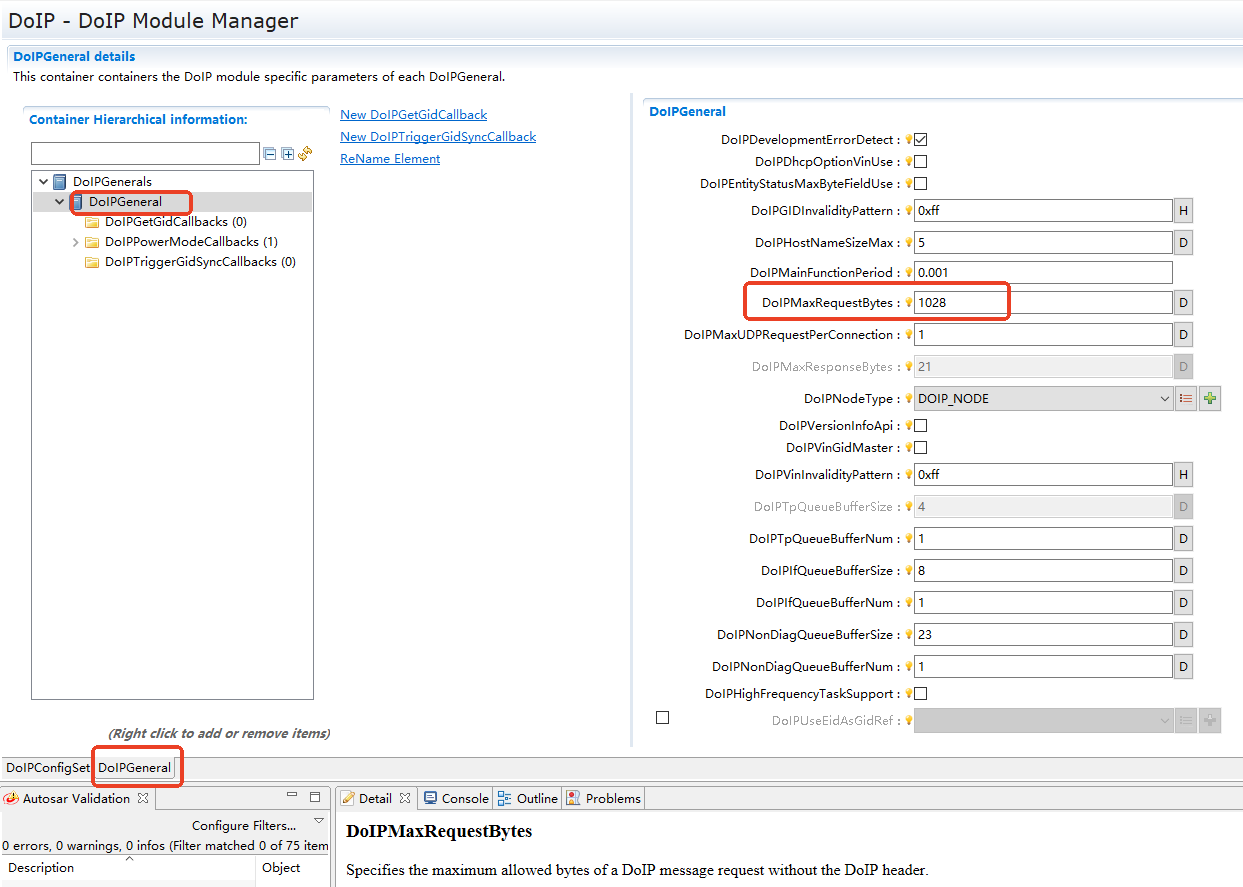This screenshot has height=887, width=1243.
Task: Click into the DoIPMainFunctionPeriod value field
Action: (1042, 272)
